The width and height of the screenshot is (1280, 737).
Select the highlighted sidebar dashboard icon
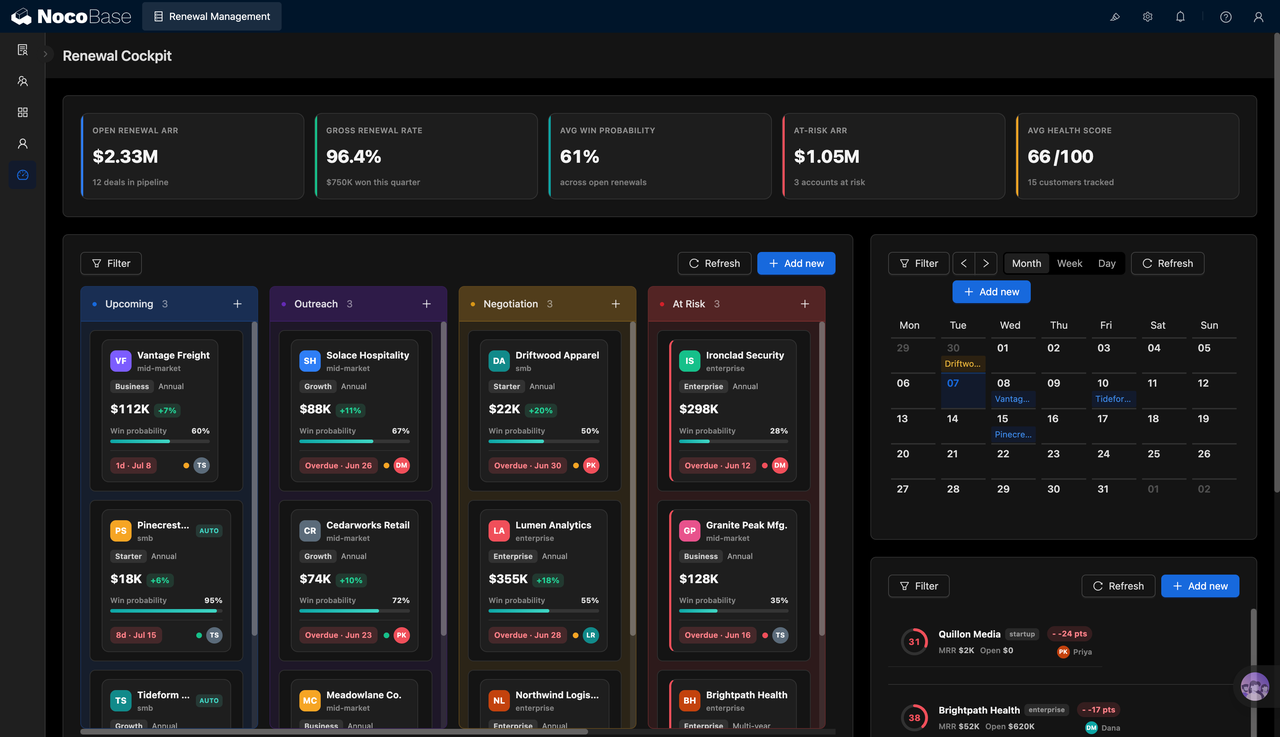(22, 175)
